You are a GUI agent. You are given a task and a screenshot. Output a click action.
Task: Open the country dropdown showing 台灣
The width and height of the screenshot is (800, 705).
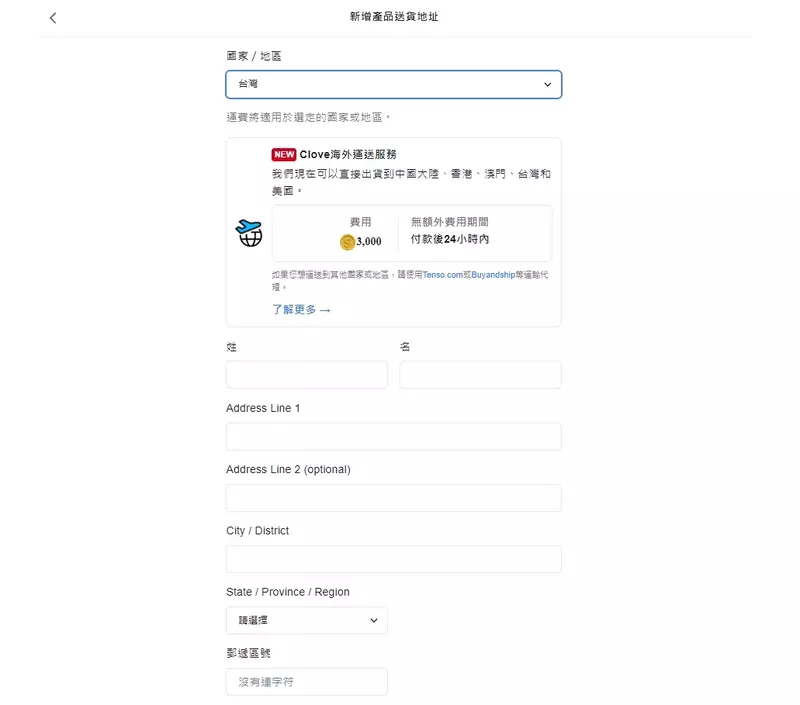393,85
